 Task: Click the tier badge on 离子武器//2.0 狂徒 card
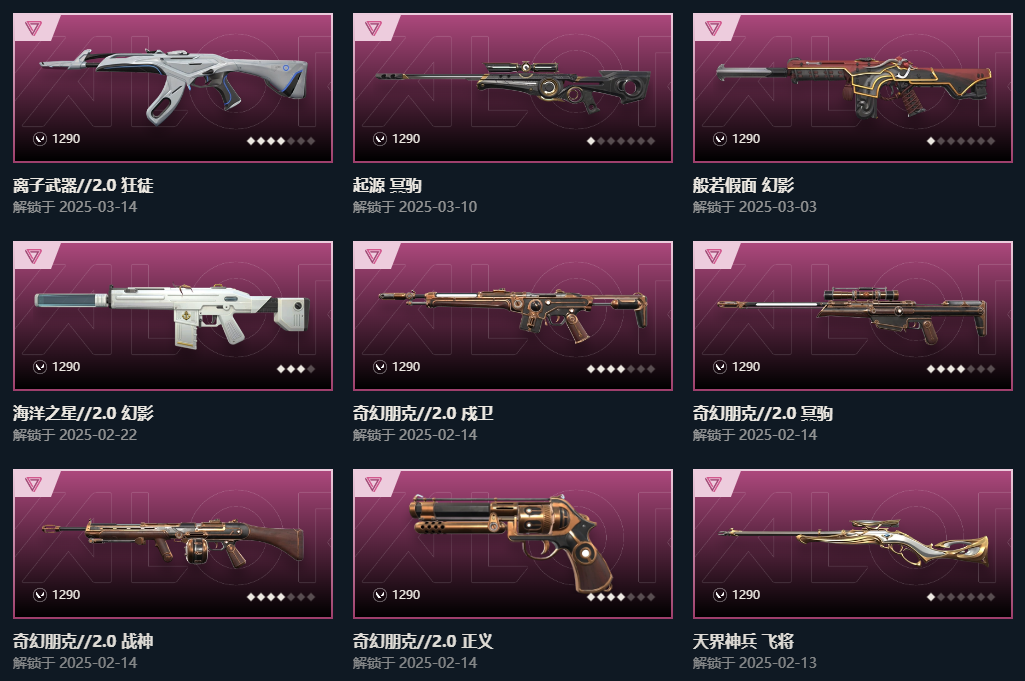pyautogui.click(x=33, y=27)
